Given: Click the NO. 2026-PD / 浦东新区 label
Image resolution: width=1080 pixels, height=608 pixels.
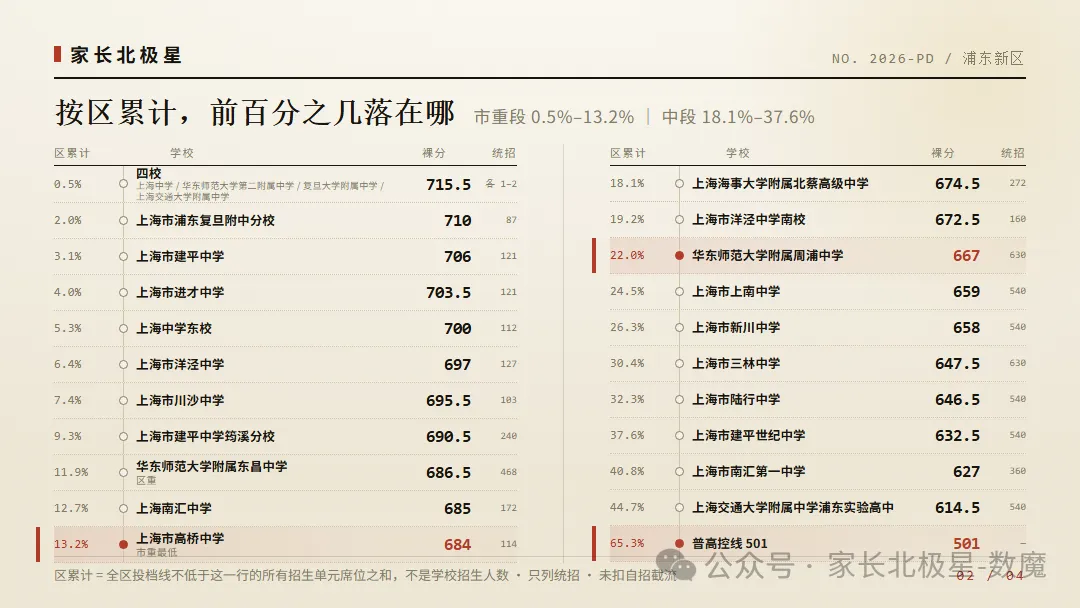Looking at the screenshot, I should click(928, 59).
